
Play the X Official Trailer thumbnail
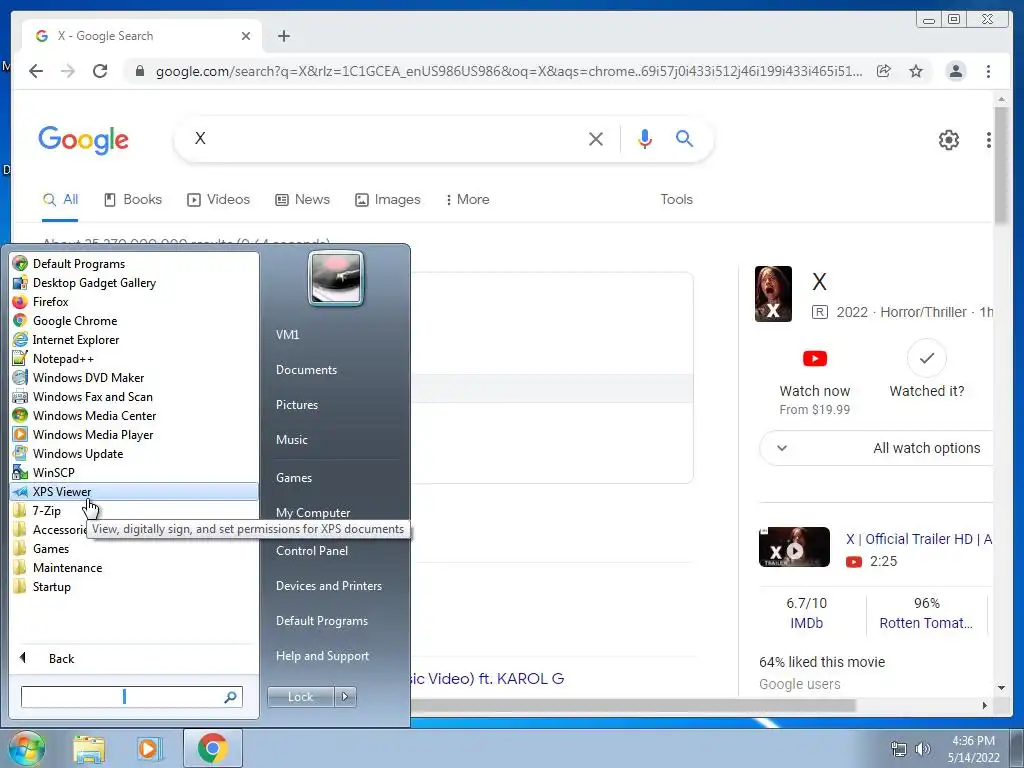[794, 547]
